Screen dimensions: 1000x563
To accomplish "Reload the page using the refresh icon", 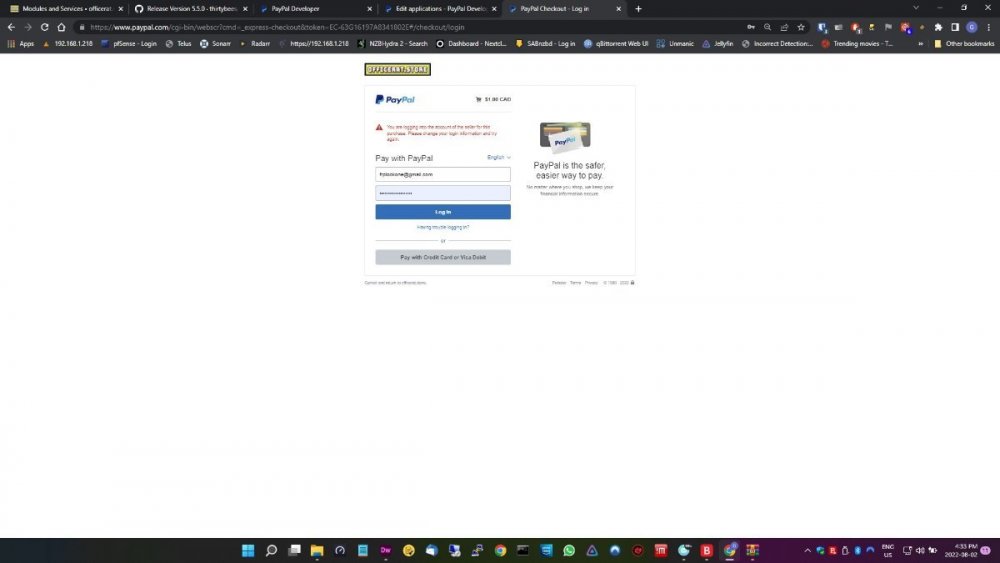I will (x=45, y=27).
